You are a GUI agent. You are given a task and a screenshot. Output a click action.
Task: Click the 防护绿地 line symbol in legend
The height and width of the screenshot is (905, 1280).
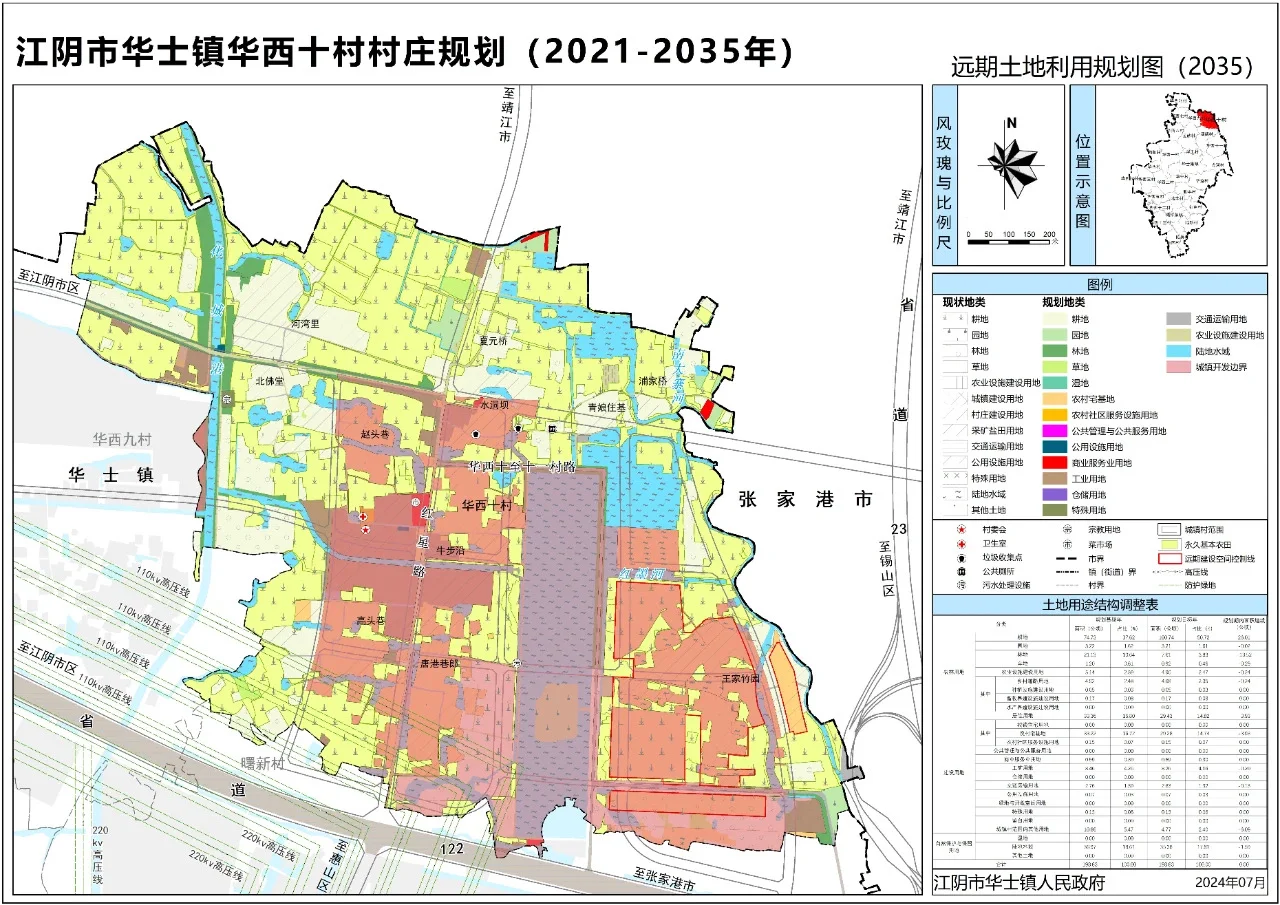pyautogui.click(x=1170, y=585)
